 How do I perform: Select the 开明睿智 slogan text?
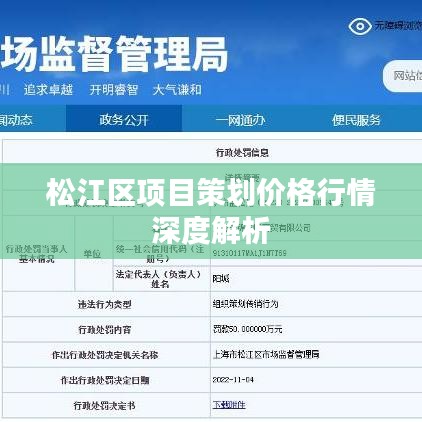[x=113, y=89]
